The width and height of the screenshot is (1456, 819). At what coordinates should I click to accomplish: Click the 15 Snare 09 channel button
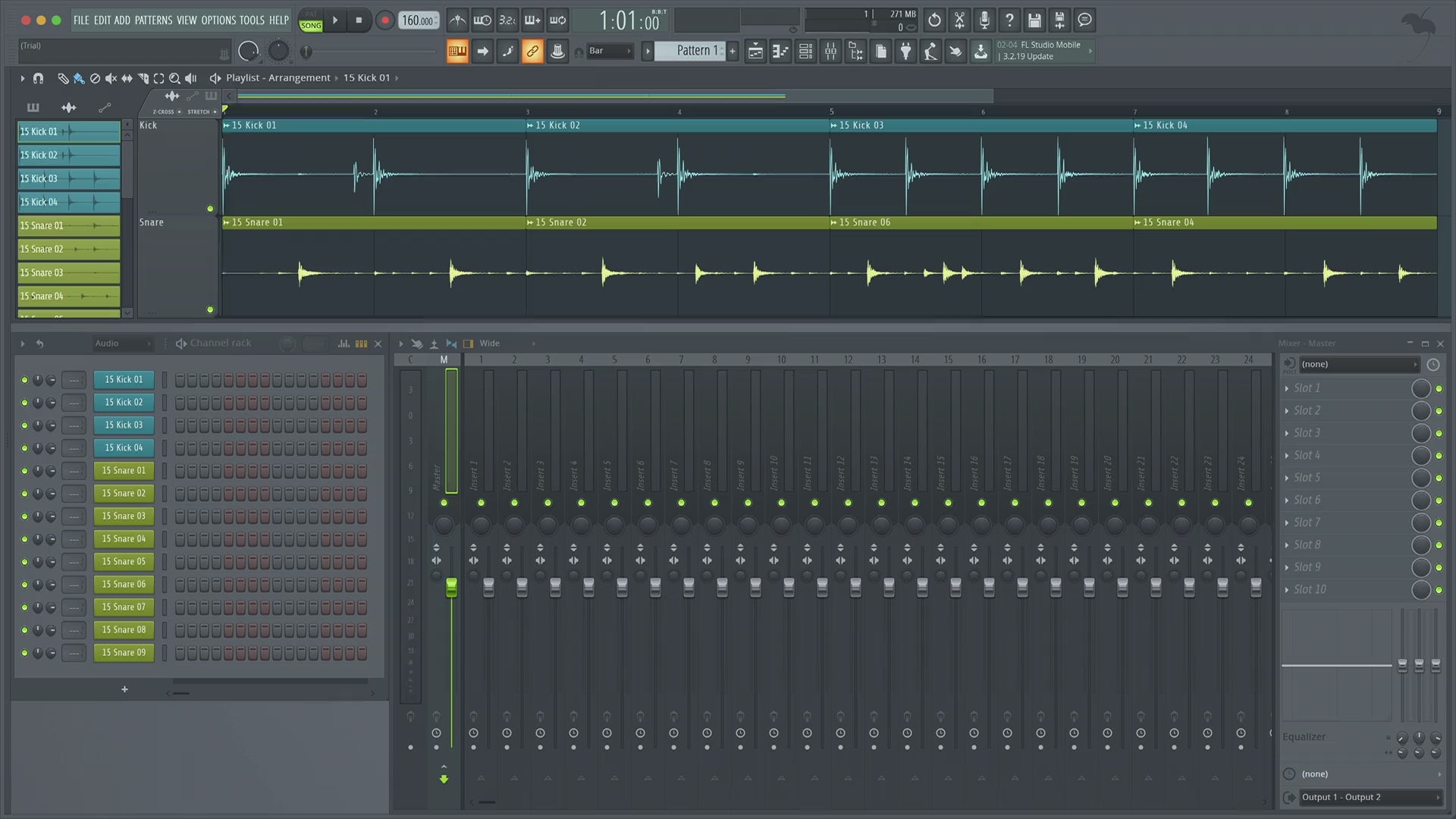pos(124,652)
